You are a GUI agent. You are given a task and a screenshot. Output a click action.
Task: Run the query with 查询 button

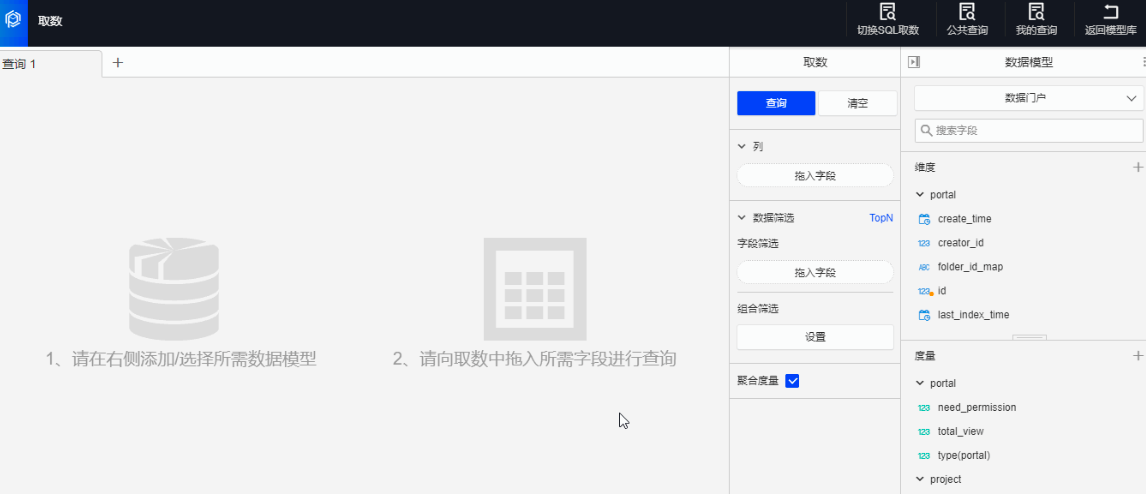776,104
